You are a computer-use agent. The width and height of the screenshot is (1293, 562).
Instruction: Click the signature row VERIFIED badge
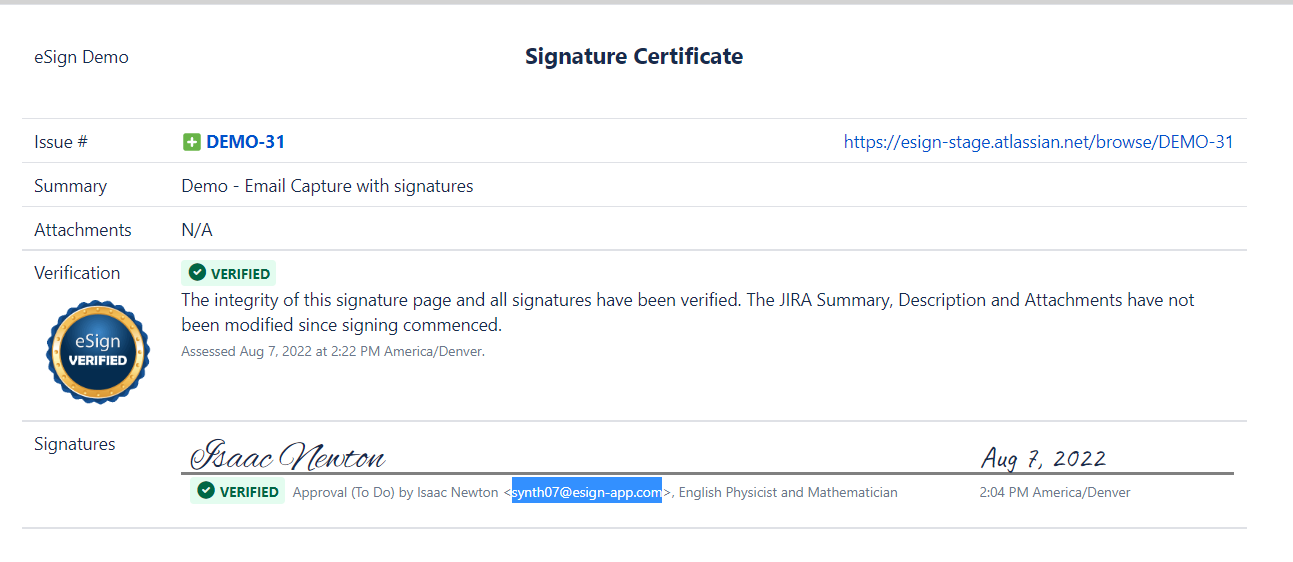238,491
